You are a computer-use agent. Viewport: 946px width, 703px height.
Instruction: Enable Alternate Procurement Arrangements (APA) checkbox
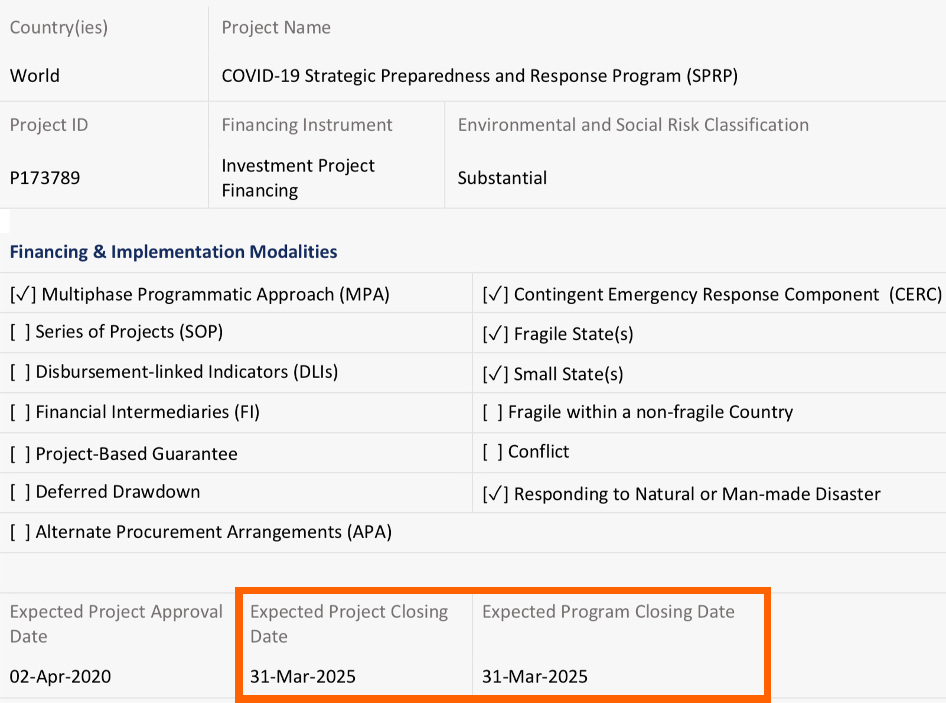[x=20, y=532]
